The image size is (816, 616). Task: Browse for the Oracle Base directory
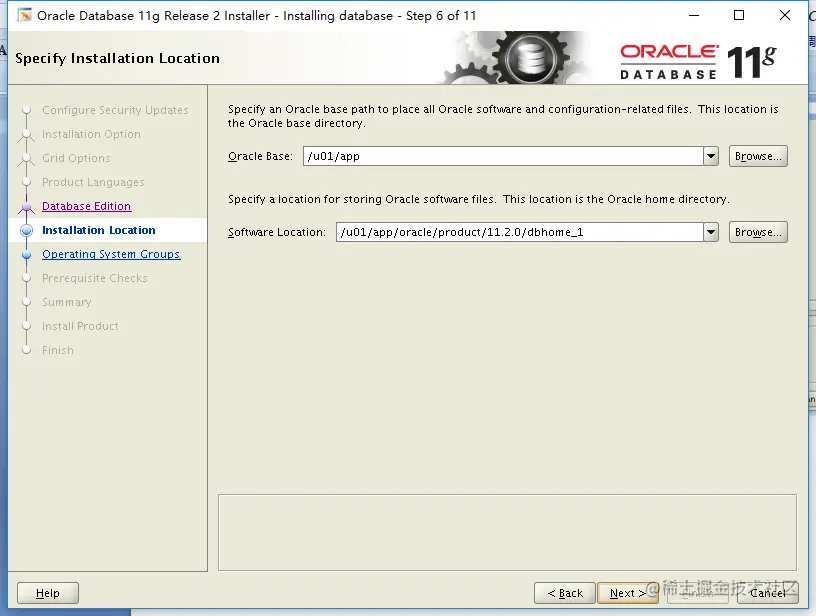tap(758, 156)
